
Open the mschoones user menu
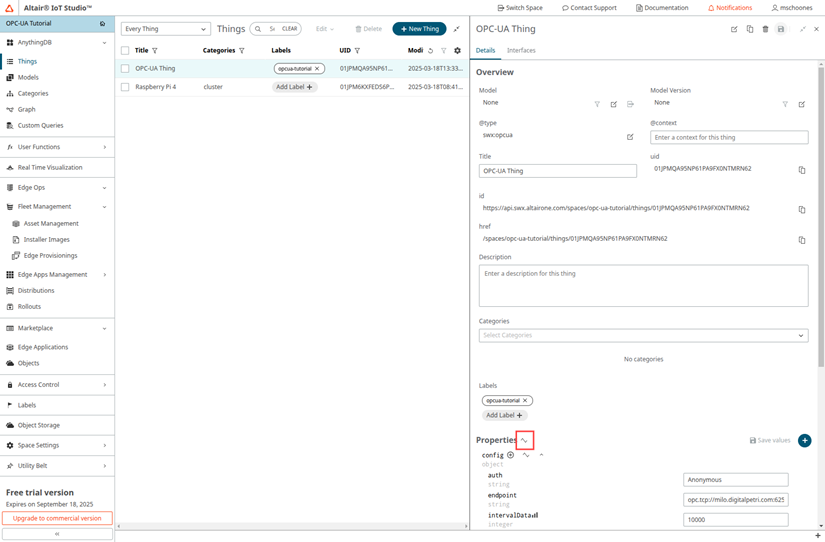pyautogui.click(x=792, y=8)
